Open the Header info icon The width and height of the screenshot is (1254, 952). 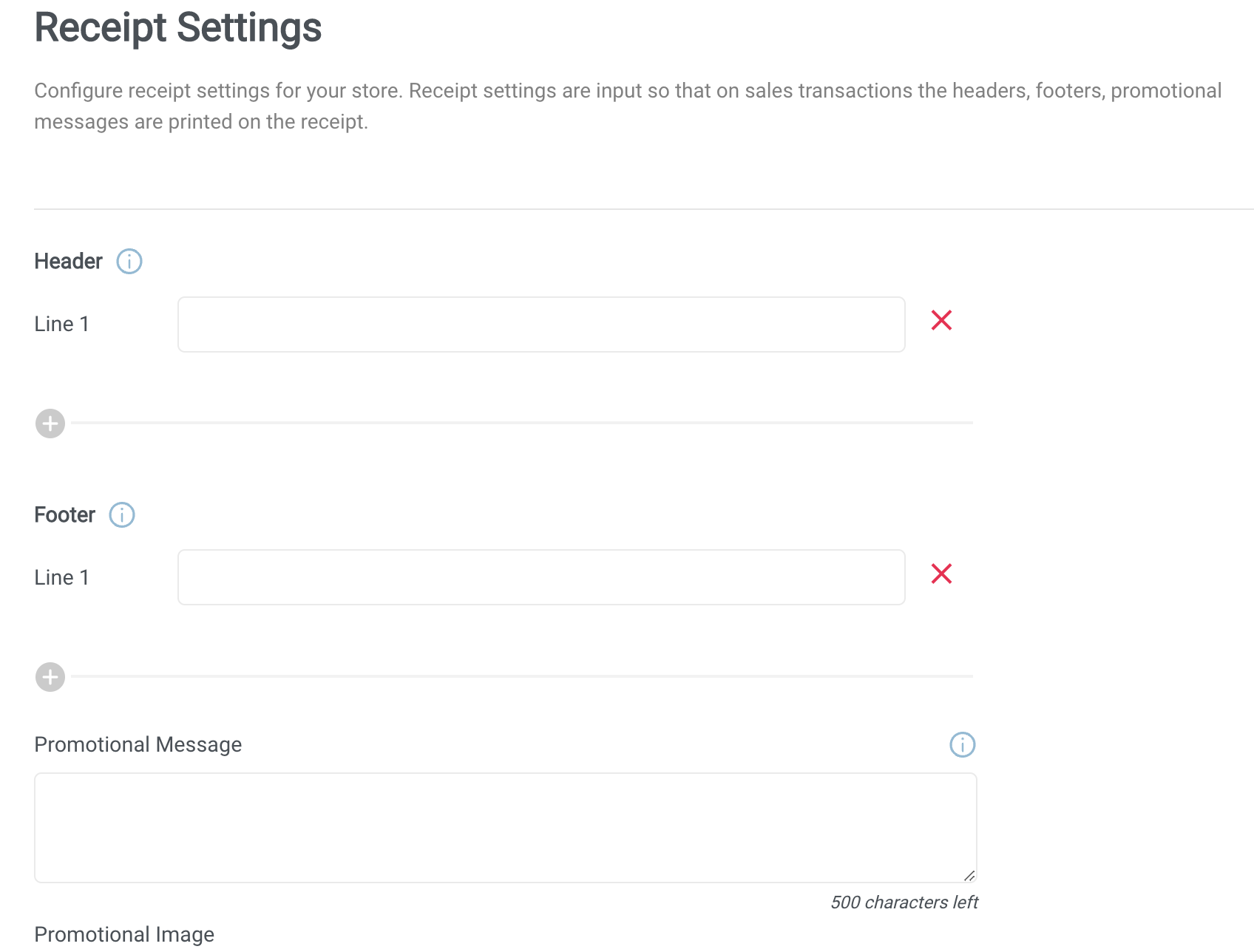(129, 261)
